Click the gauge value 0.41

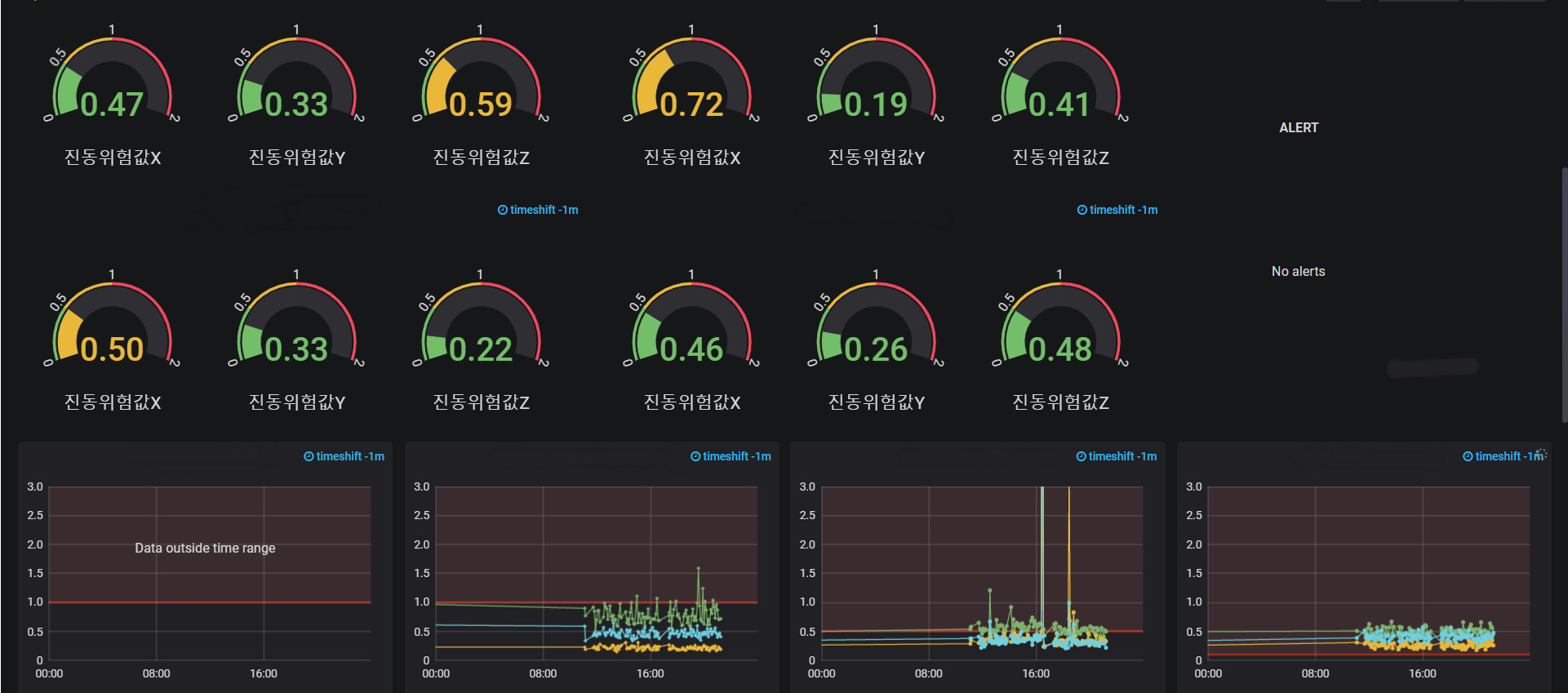pyautogui.click(x=1059, y=104)
